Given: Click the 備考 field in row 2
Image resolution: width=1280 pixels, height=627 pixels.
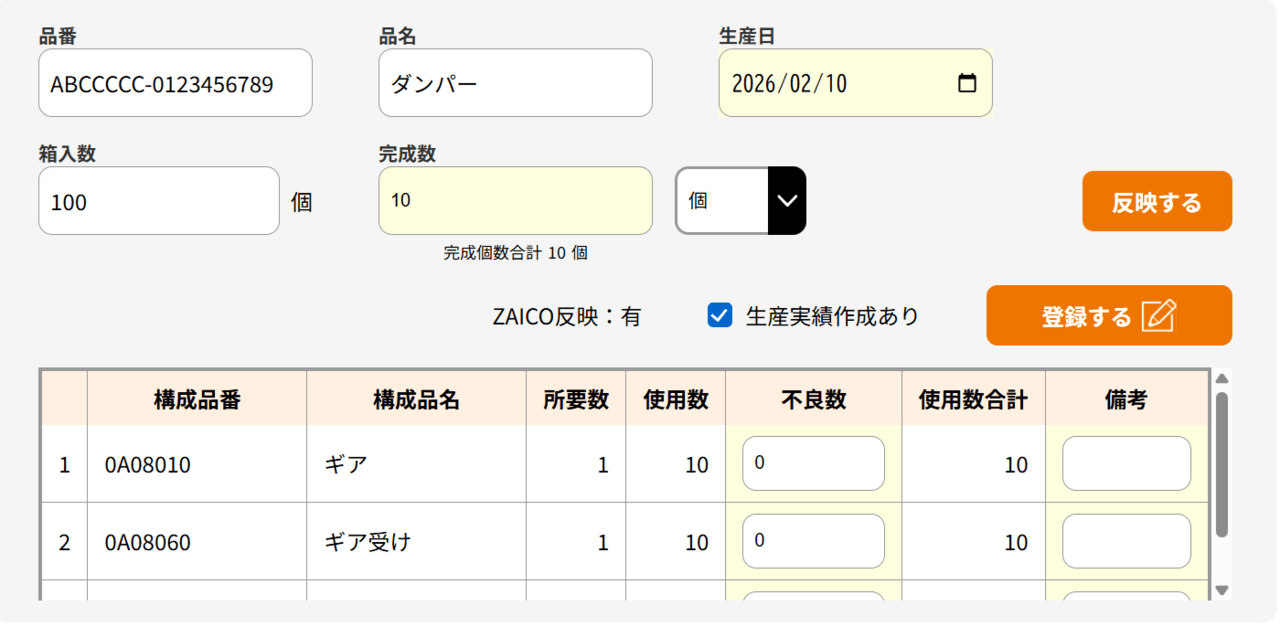Looking at the screenshot, I should tap(1126, 541).
